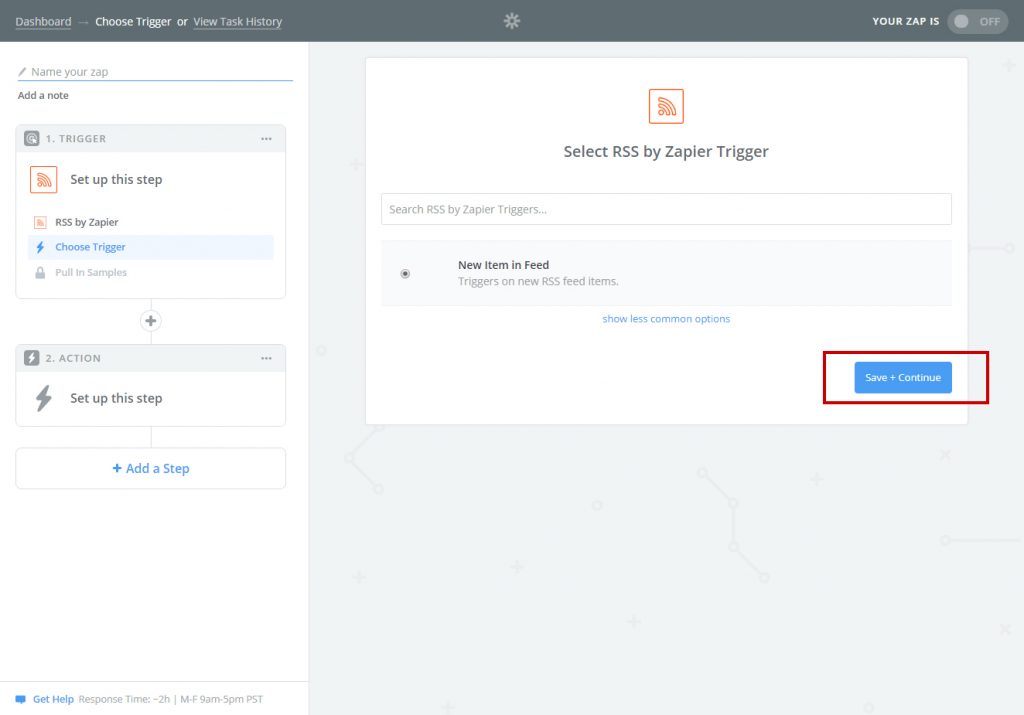This screenshot has height=715, width=1024.
Task: Click the Search RSS by Zapier Triggers field
Action: tap(666, 209)
